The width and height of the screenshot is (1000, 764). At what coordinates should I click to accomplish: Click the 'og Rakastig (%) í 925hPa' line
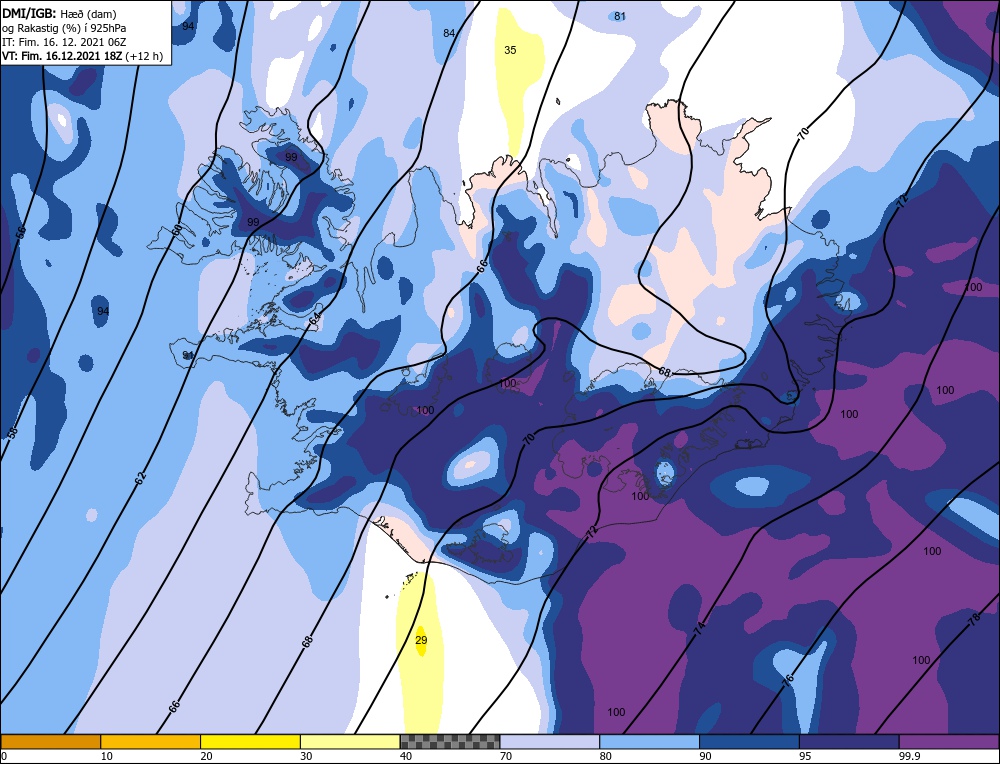point(64,28)
